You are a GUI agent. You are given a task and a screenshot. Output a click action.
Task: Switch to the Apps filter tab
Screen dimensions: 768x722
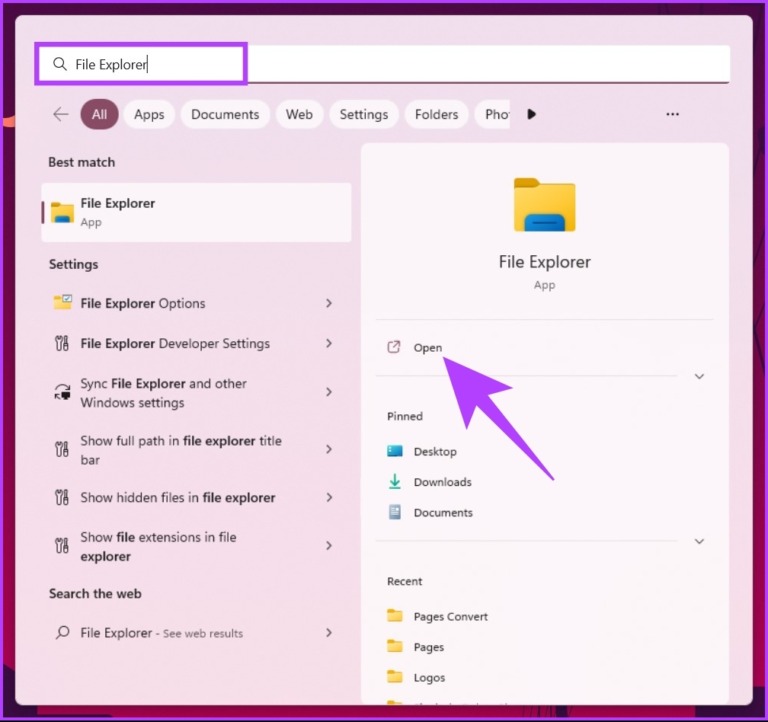coord(149,114)
